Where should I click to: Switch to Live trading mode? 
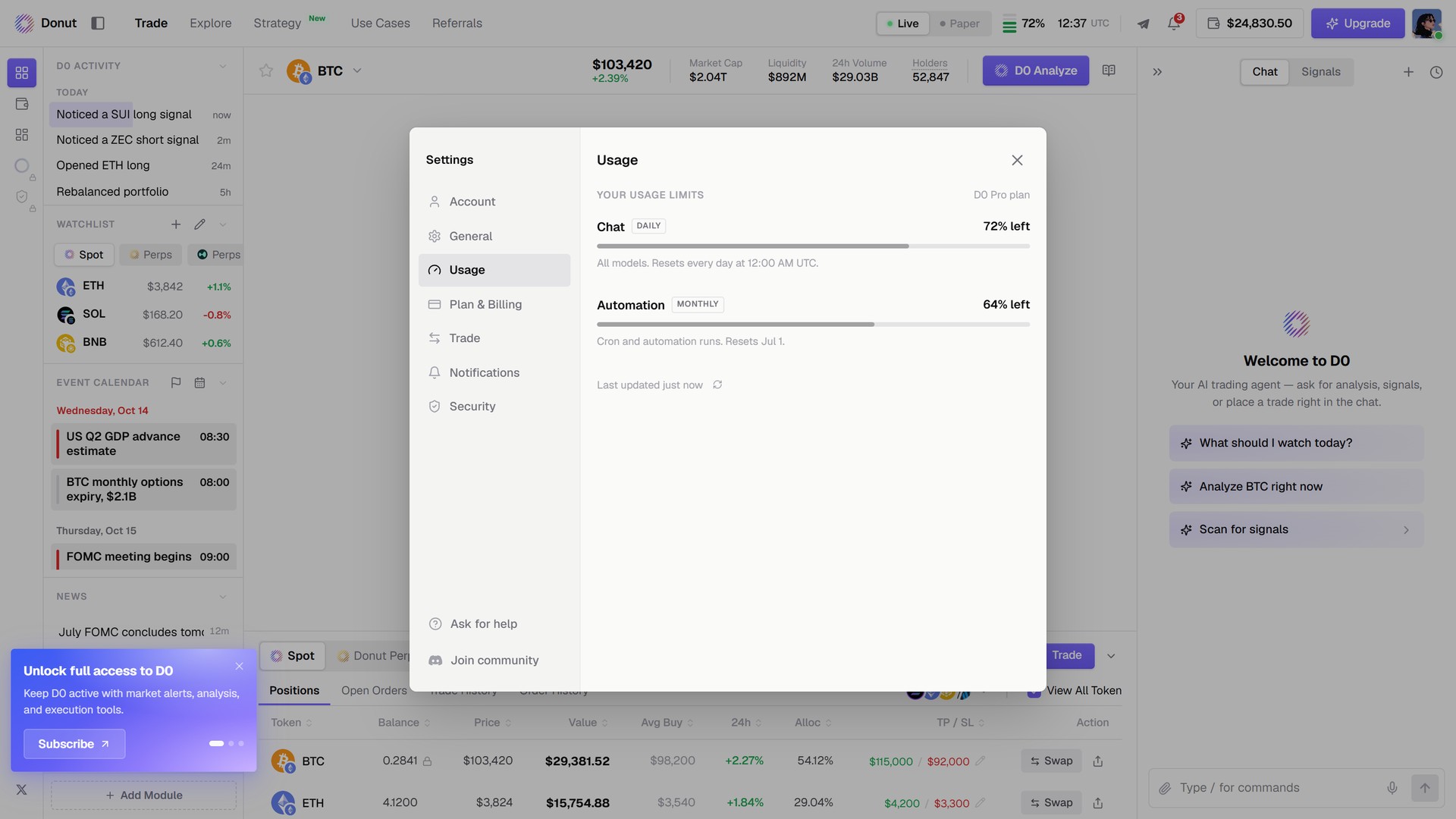coord(902,24)
